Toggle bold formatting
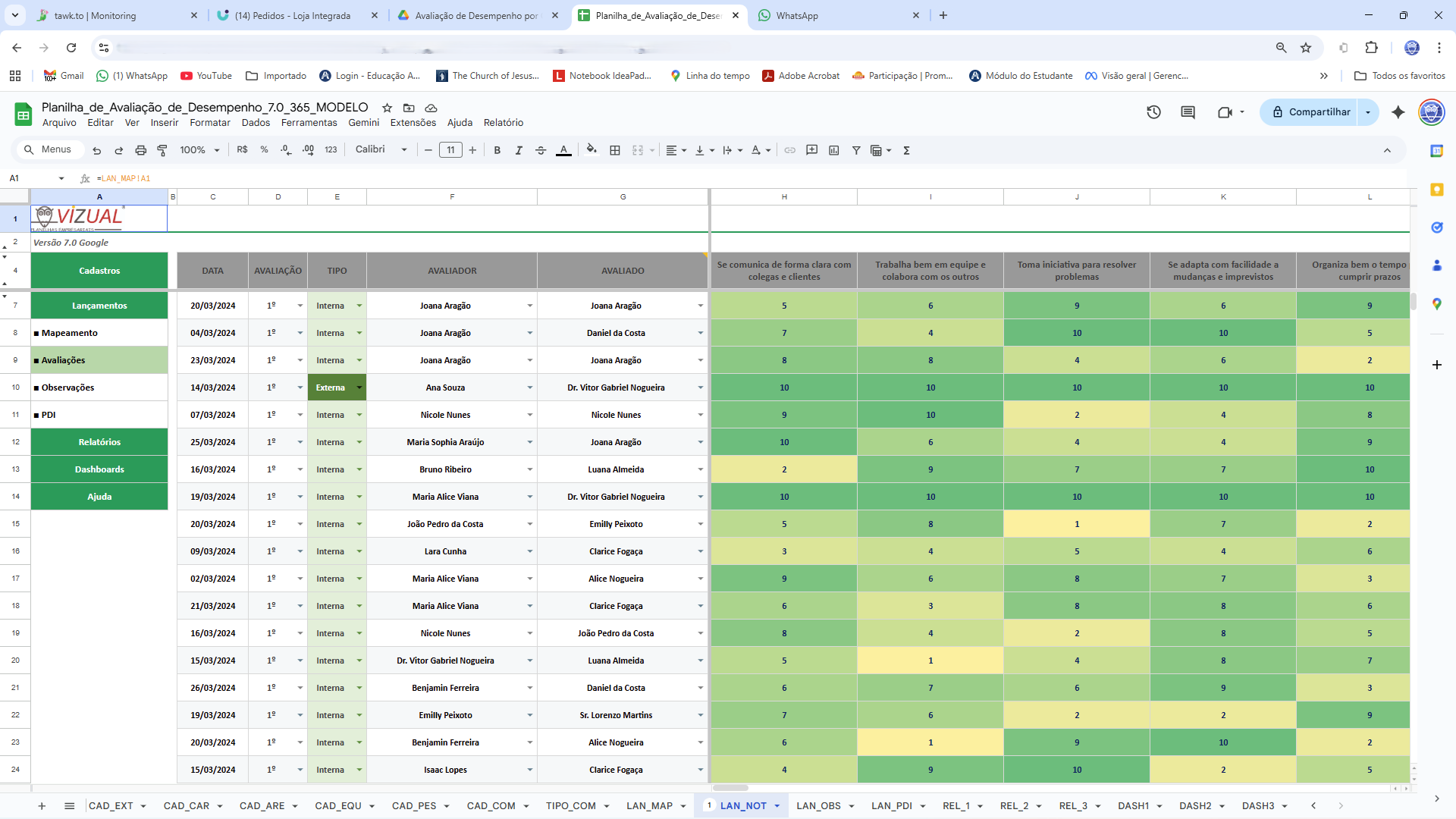The height and width of the screenshot is (819, 1456). point(497,150)
